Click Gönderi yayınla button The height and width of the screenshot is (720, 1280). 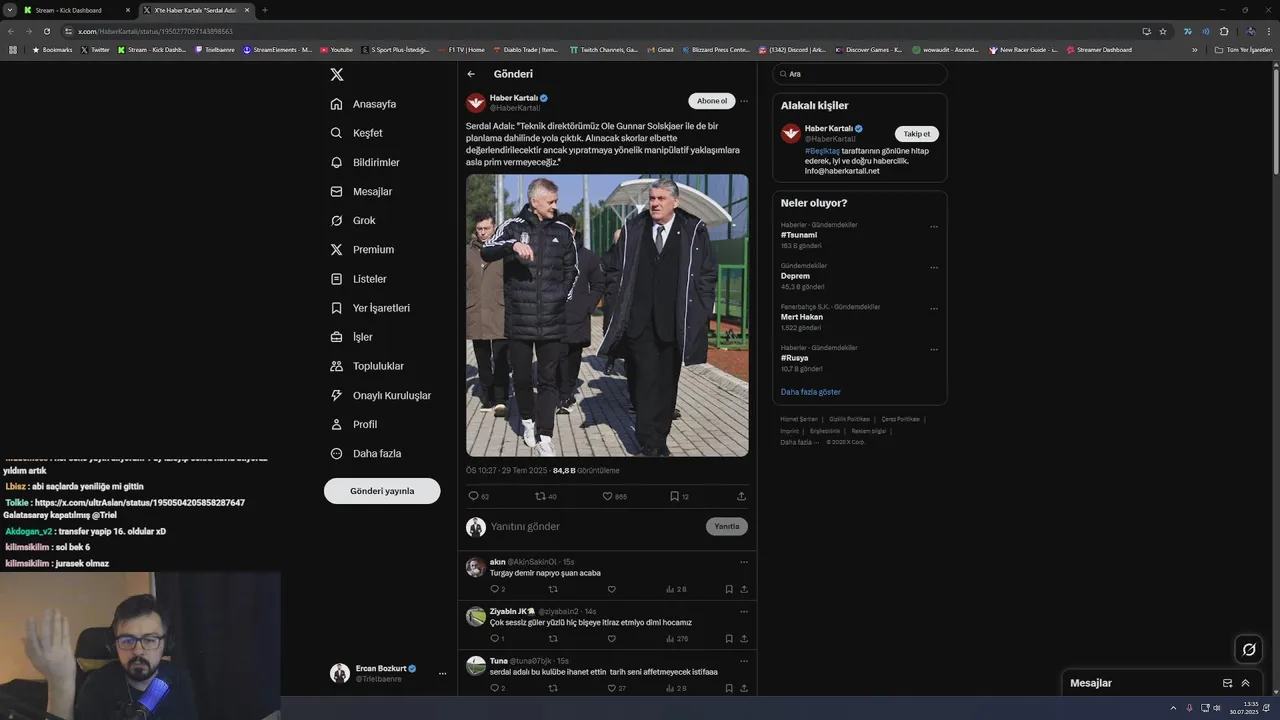pyautogui.click(x=382, y=491)
